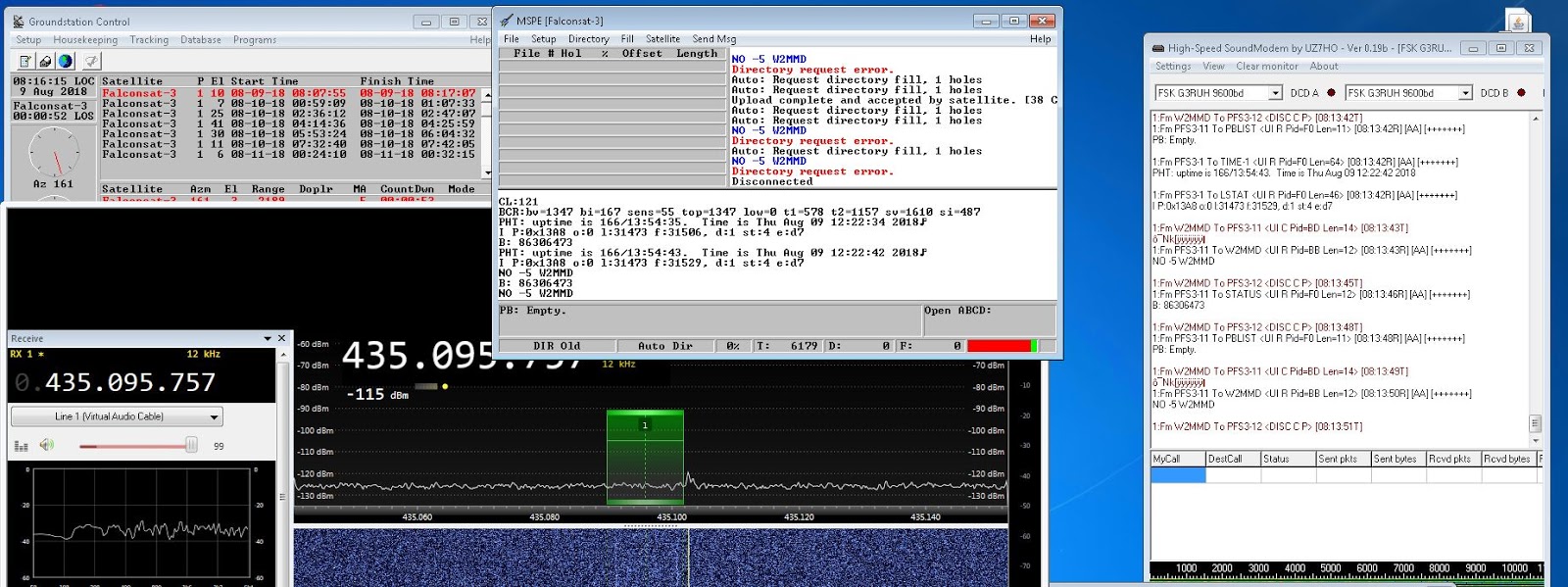Open Tracking menu in Groundstation Control
Image resolution: width=1568 pixels, height=587 pixels.
coord(149,40)
